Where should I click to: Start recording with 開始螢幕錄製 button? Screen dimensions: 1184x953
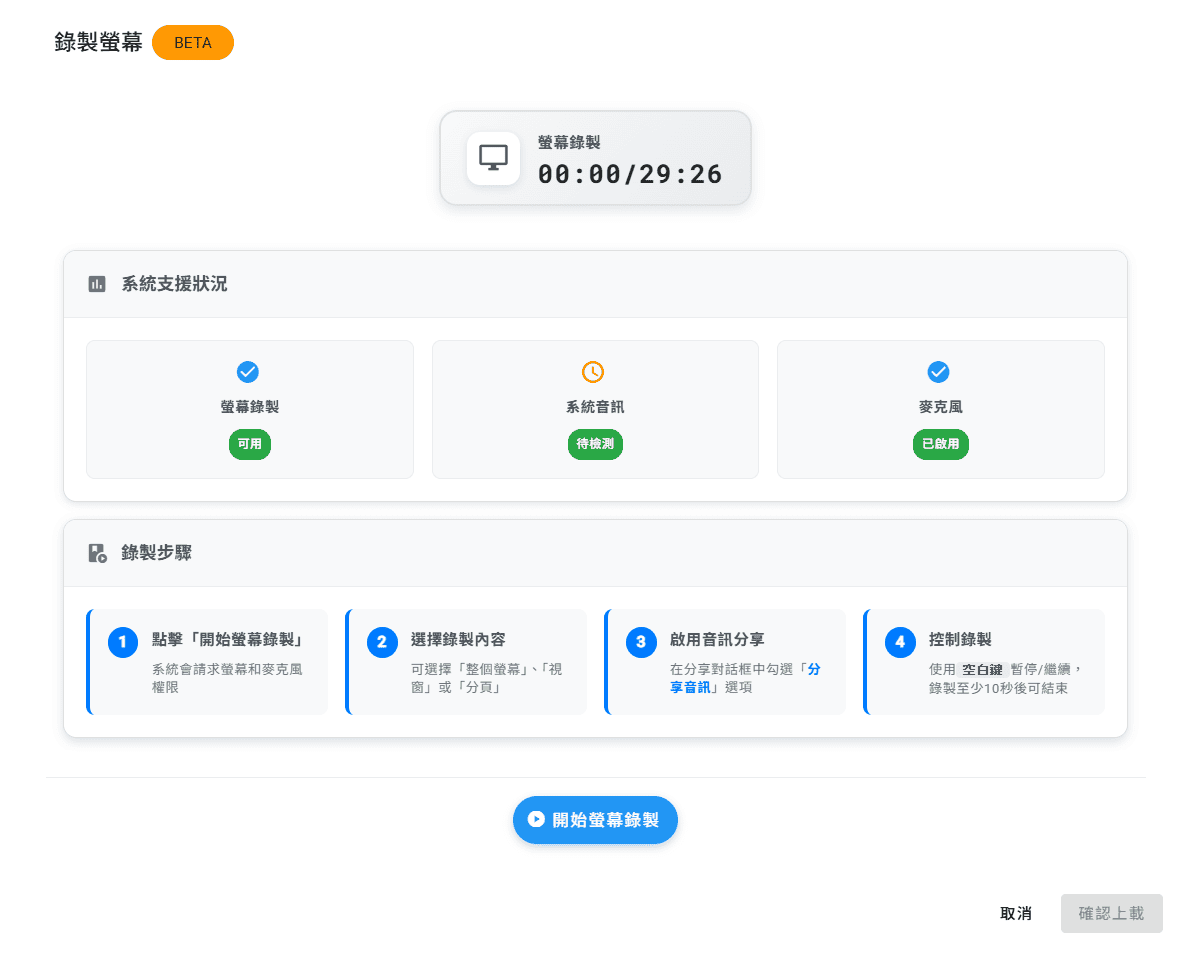click(595, 820)
